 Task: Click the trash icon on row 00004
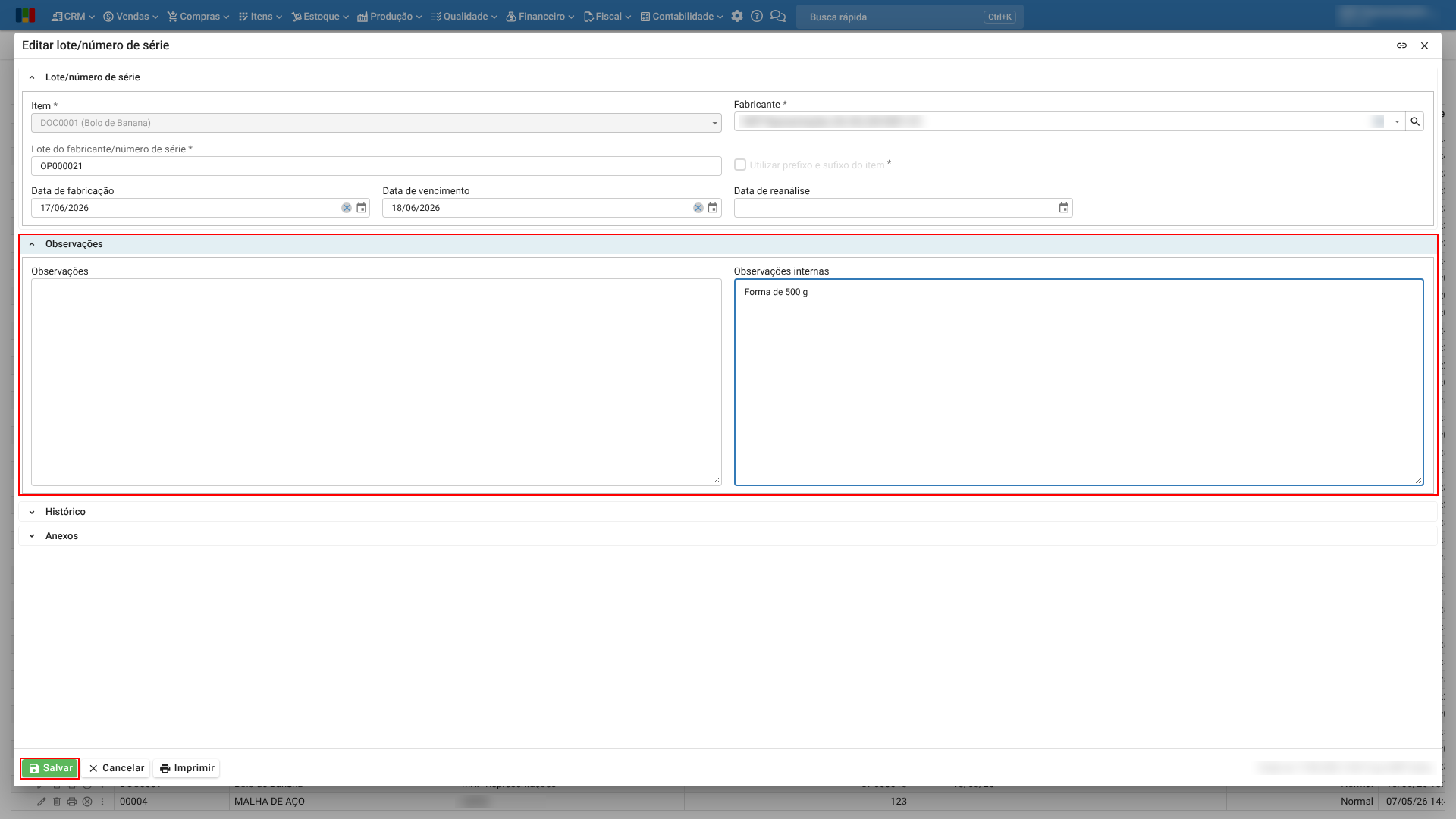(57, 802)
